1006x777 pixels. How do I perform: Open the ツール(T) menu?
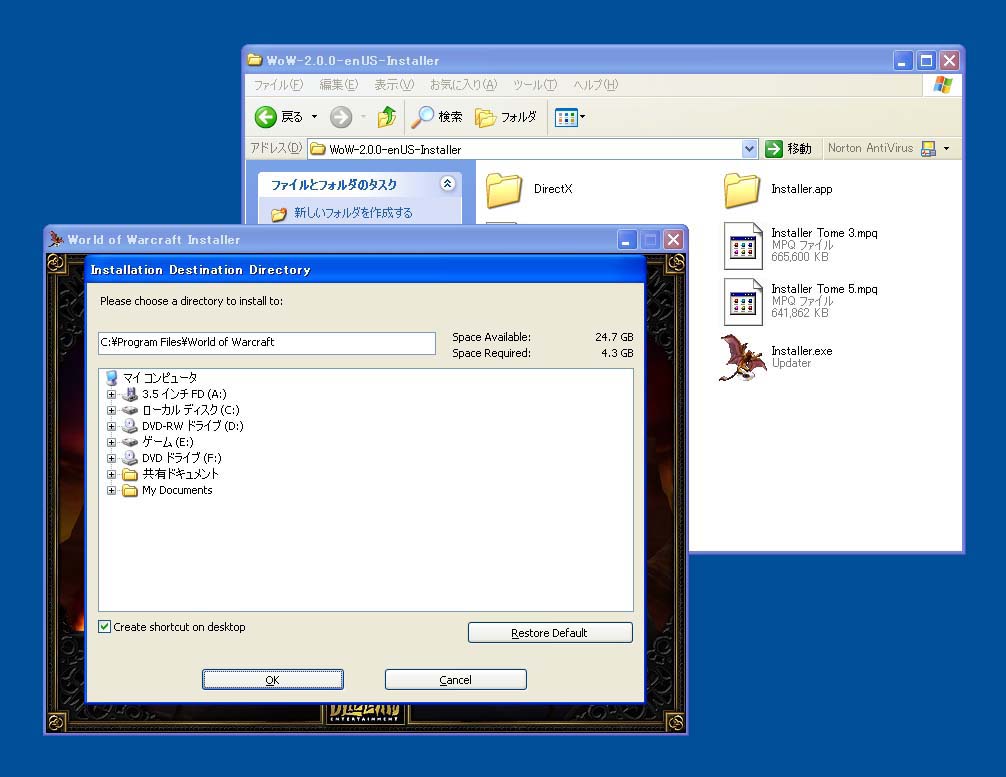pyautogui.click(x=534, y=85)
